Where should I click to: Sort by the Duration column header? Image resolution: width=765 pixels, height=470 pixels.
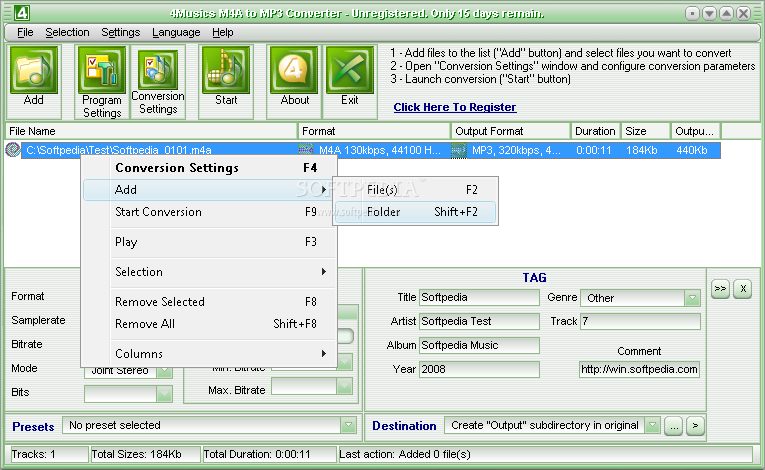(595, 131)
